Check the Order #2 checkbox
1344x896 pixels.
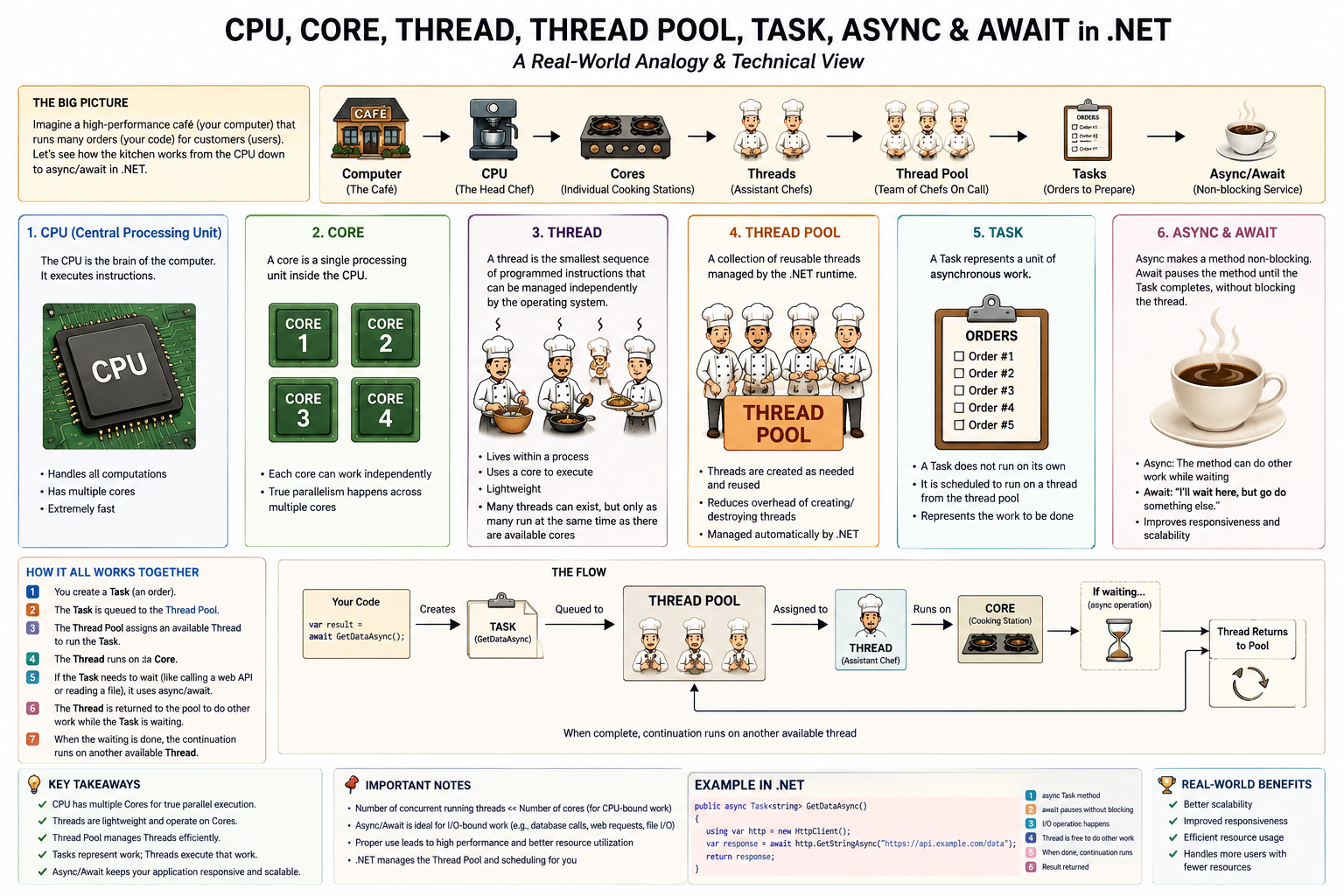click(x=959, y=374)
